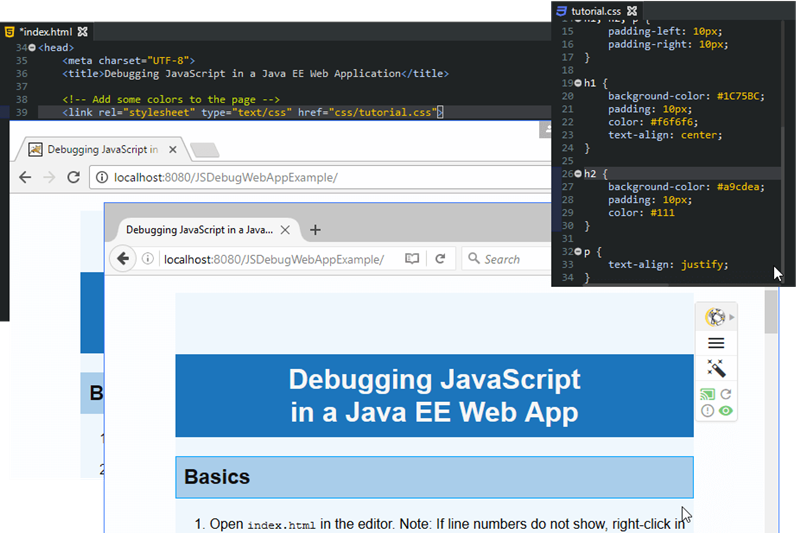Open the CodeLive globe icon in floating toolbar
Screen dimensions: 800x533
(x=716, y=317)
